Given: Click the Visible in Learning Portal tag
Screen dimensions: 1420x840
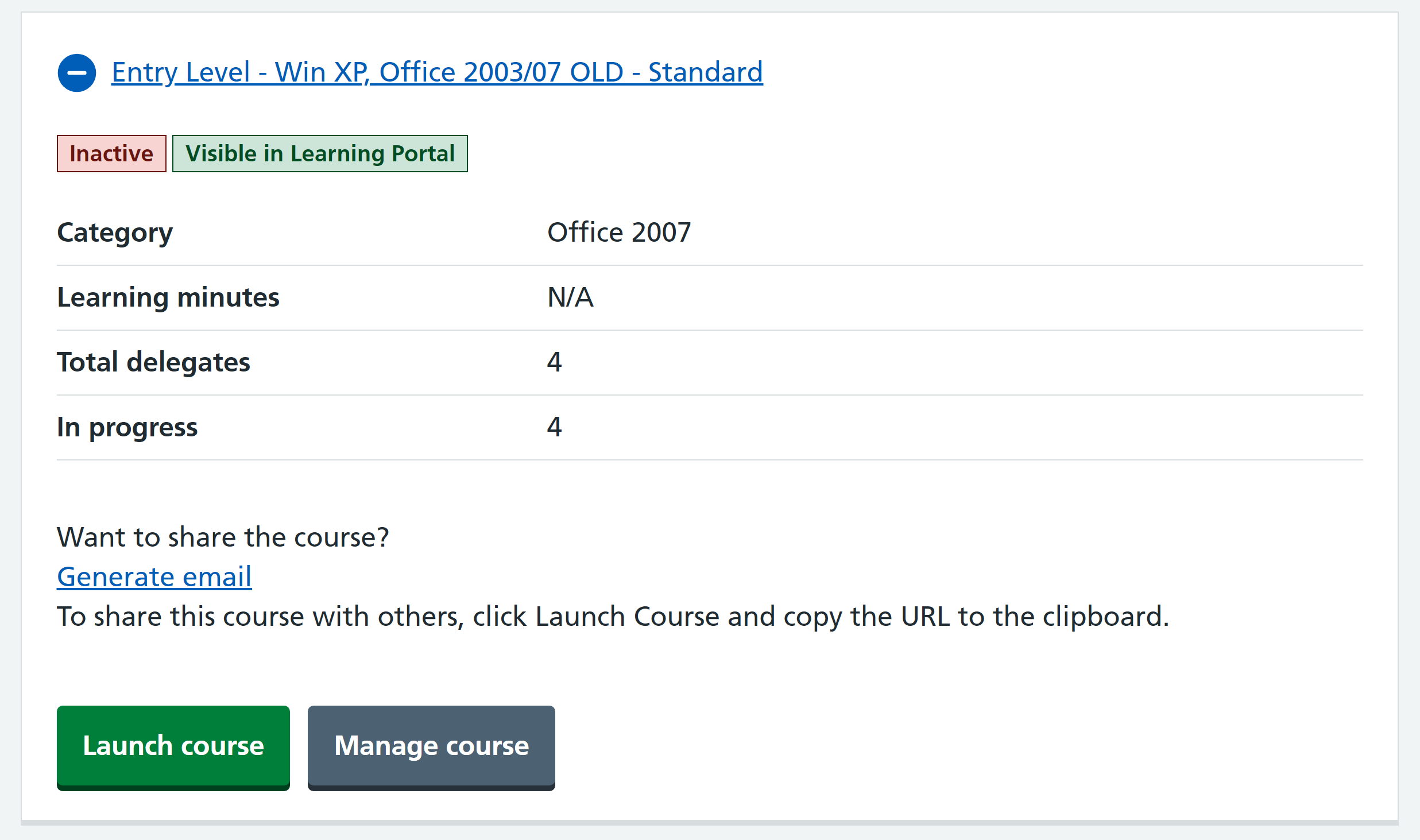Looking at the screenshot, I should click(320, 154).
